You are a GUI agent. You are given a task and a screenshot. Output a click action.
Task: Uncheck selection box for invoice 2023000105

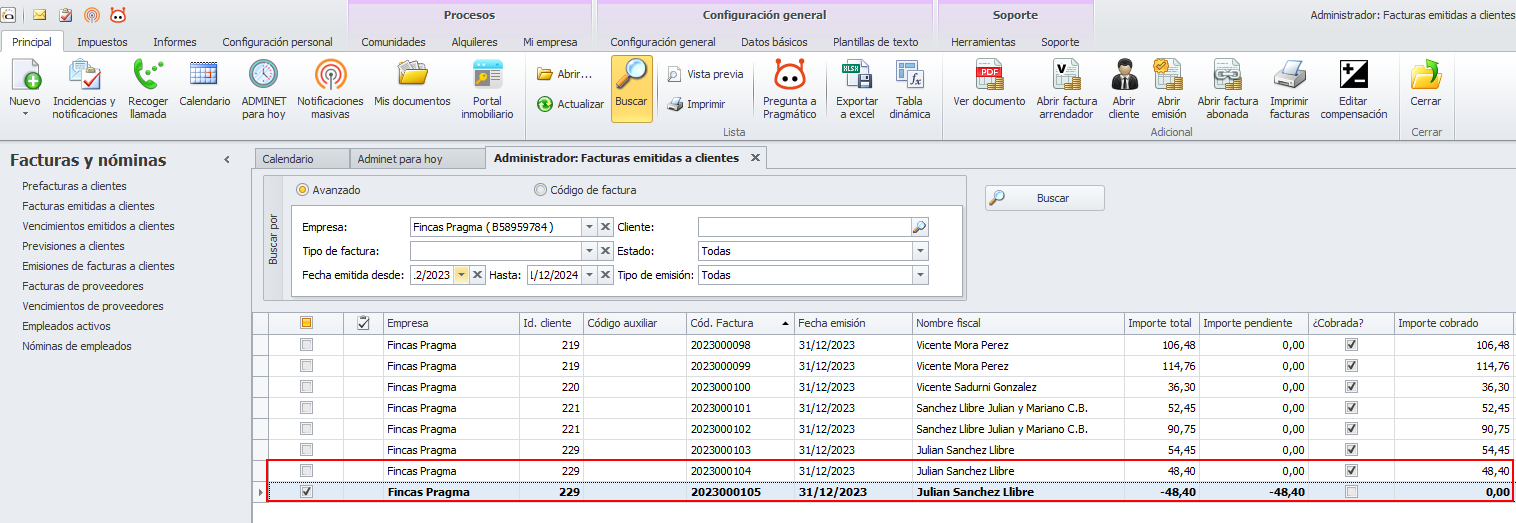(x=307, y=492)
